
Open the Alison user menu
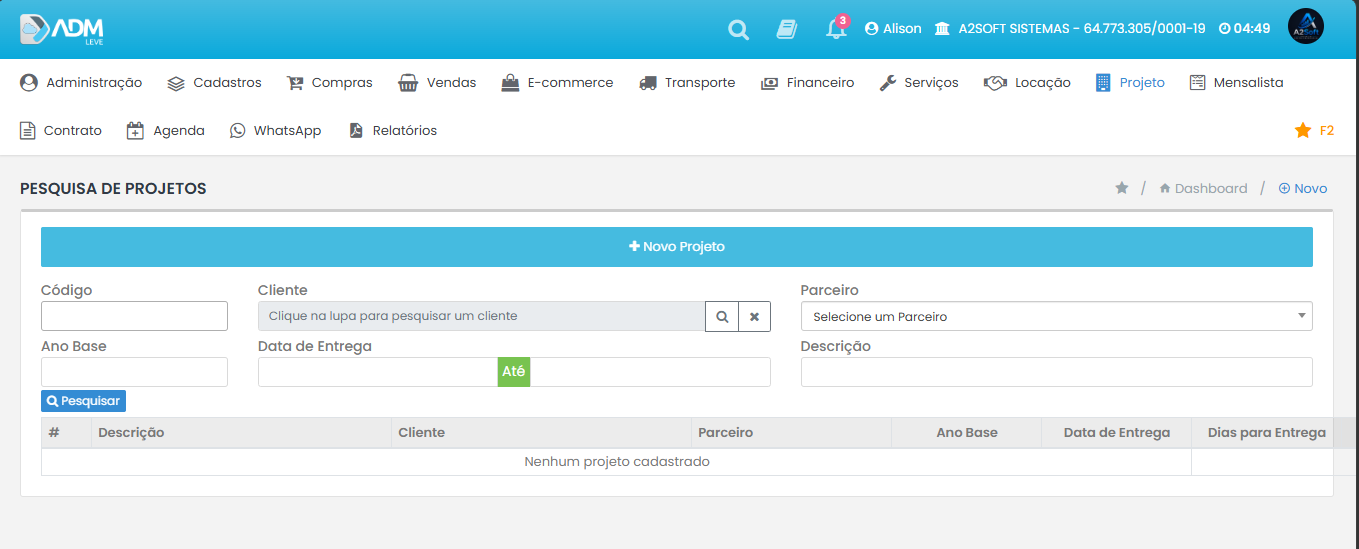click(x=893, y=29)
